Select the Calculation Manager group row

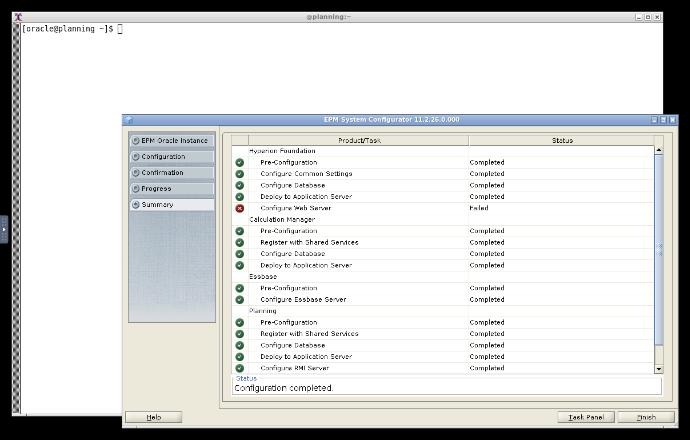point(443,220)
